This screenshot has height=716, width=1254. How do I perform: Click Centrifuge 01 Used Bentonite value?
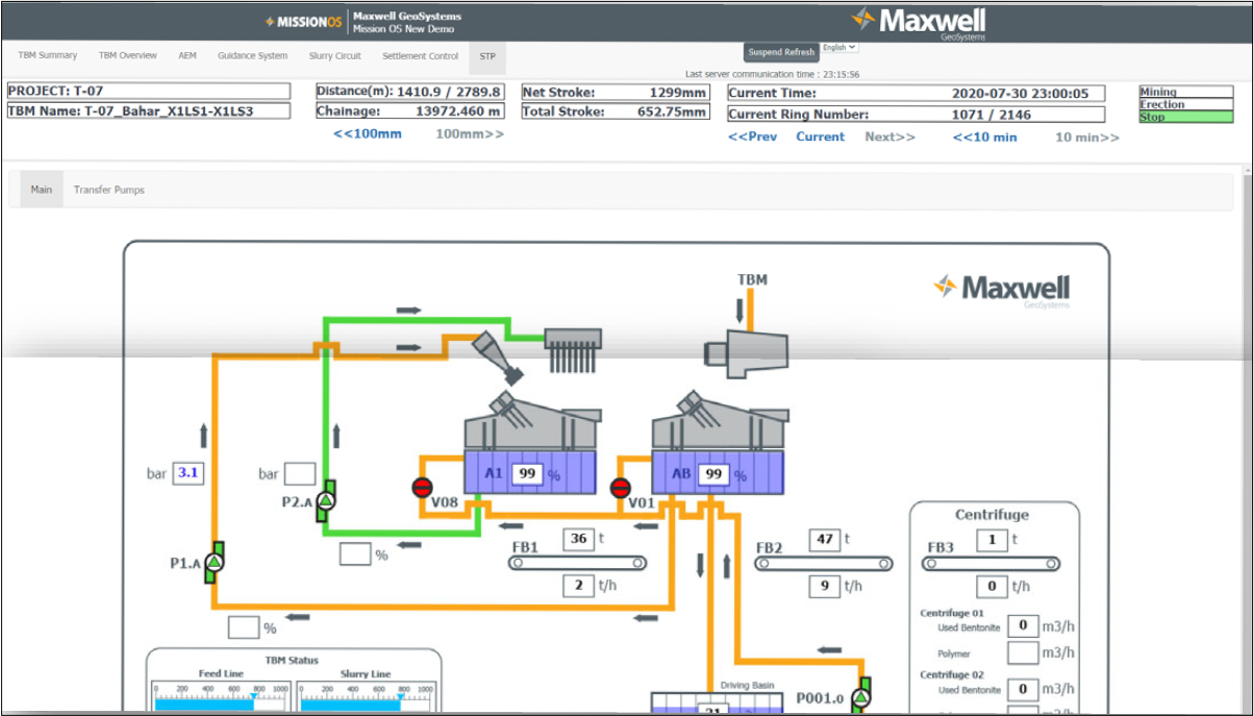coord(1022,626)
